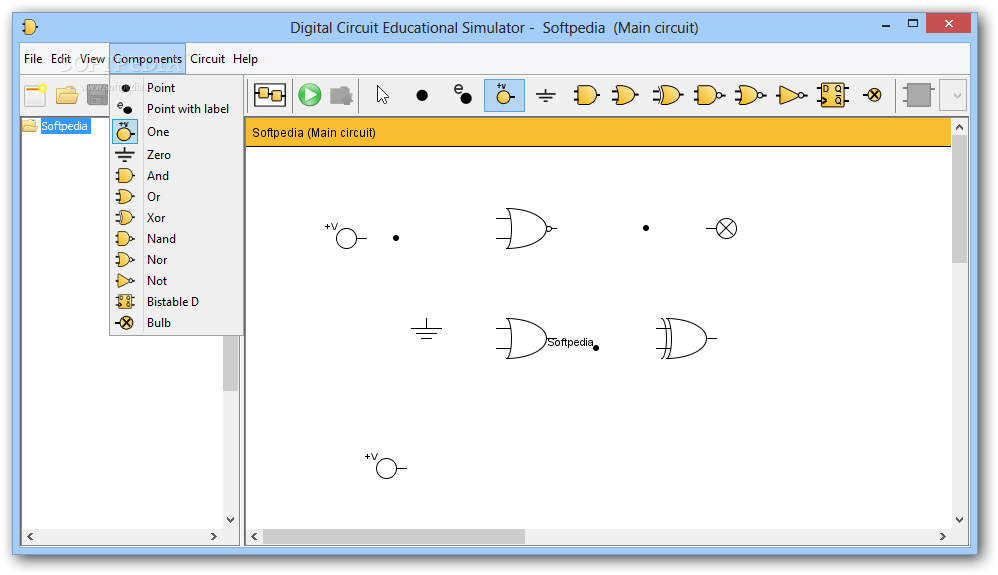The height and width of the screenshot is (575, 998).
Task: Choose Bulb from Components menu
Action: coord(177,323)
